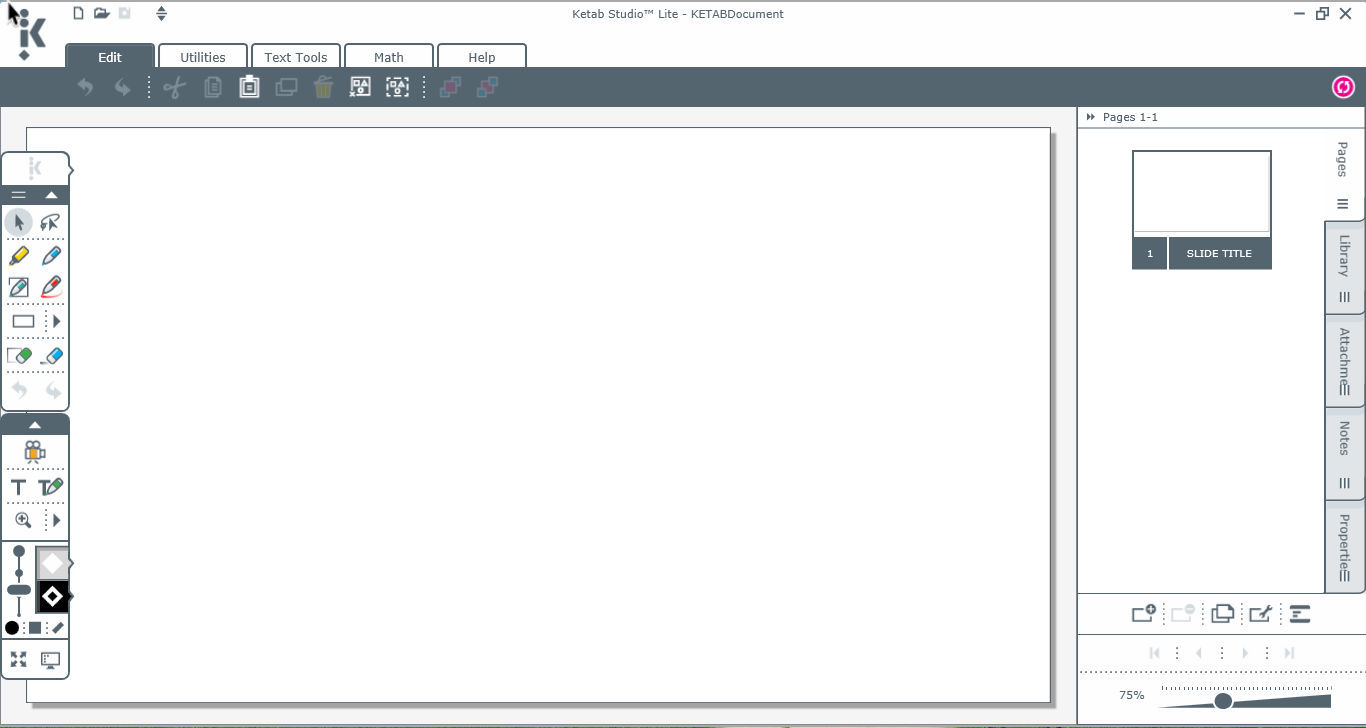Image resolution: width=1366 pixels, height=728 pixels.
Task: Select the Text tool
Action: 18,487
